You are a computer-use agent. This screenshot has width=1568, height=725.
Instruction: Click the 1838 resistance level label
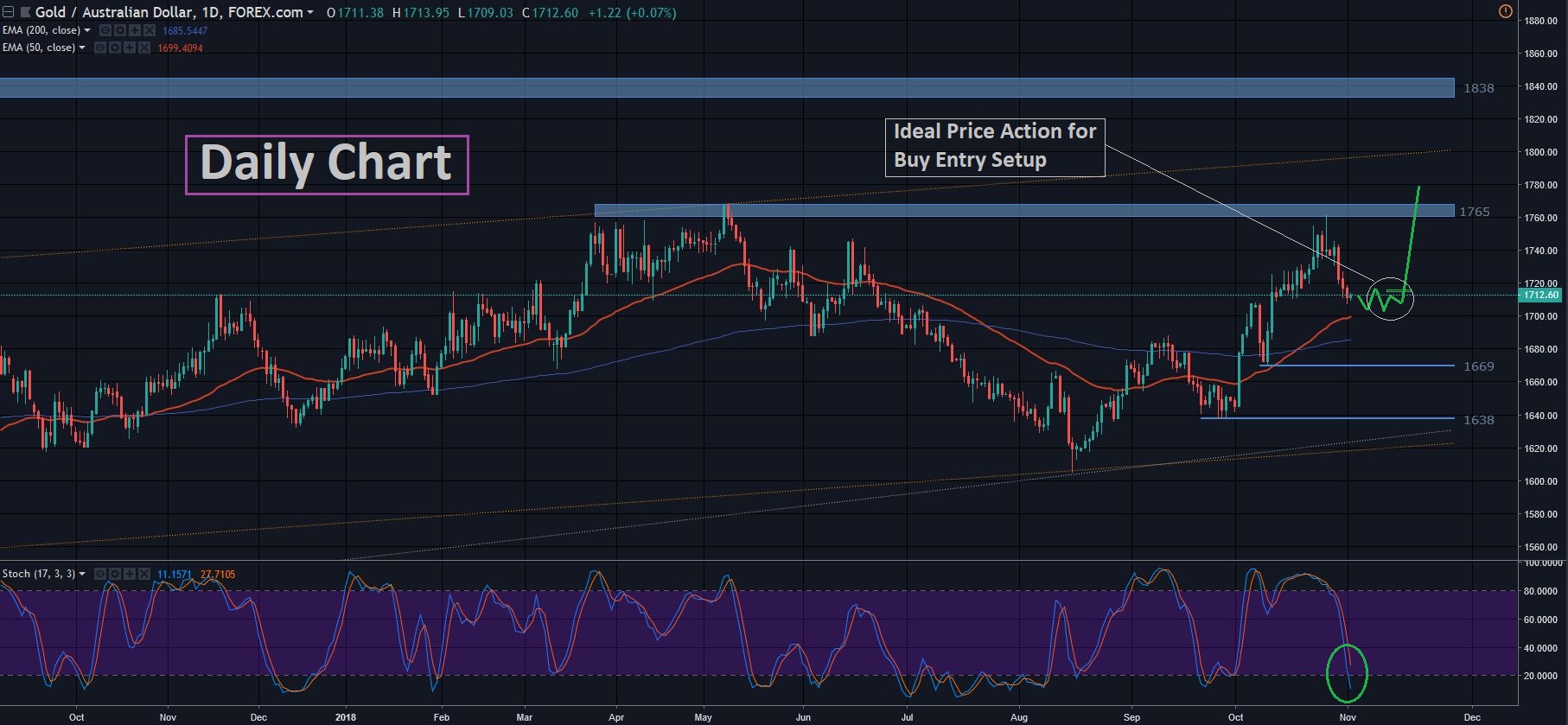click(x=1478, y=88)
